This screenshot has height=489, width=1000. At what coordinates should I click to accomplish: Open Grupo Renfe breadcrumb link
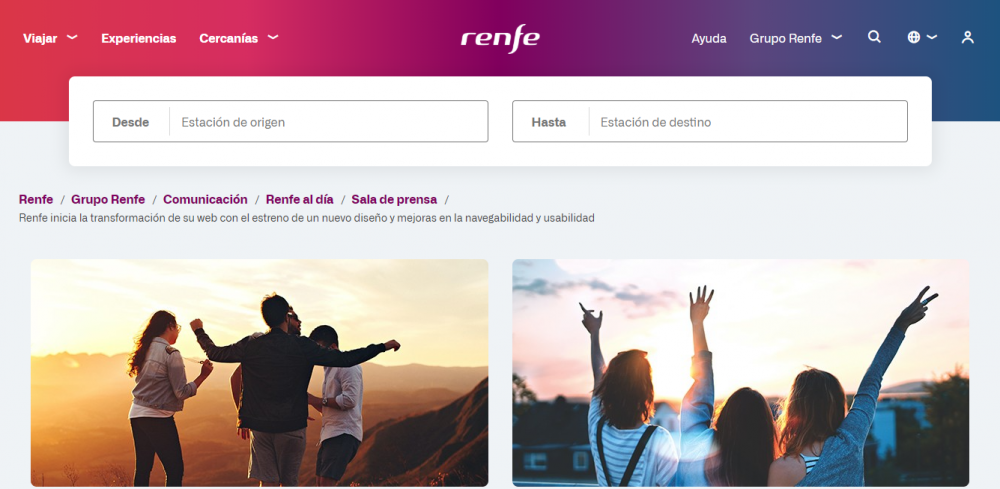(108, 200)
